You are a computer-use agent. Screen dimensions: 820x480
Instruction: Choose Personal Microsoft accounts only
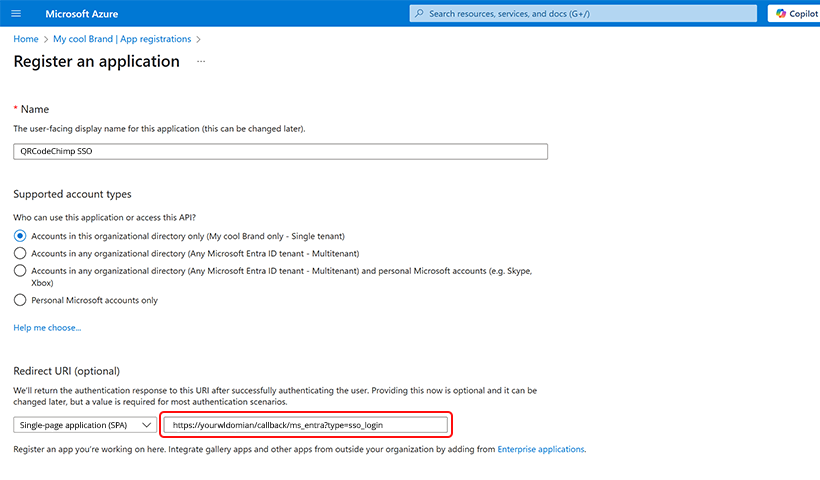20,300
